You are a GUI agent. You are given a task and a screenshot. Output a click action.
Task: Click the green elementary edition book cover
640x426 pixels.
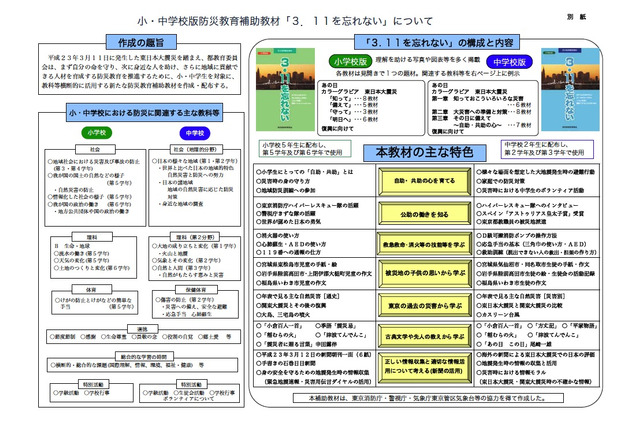click(285, 89)
